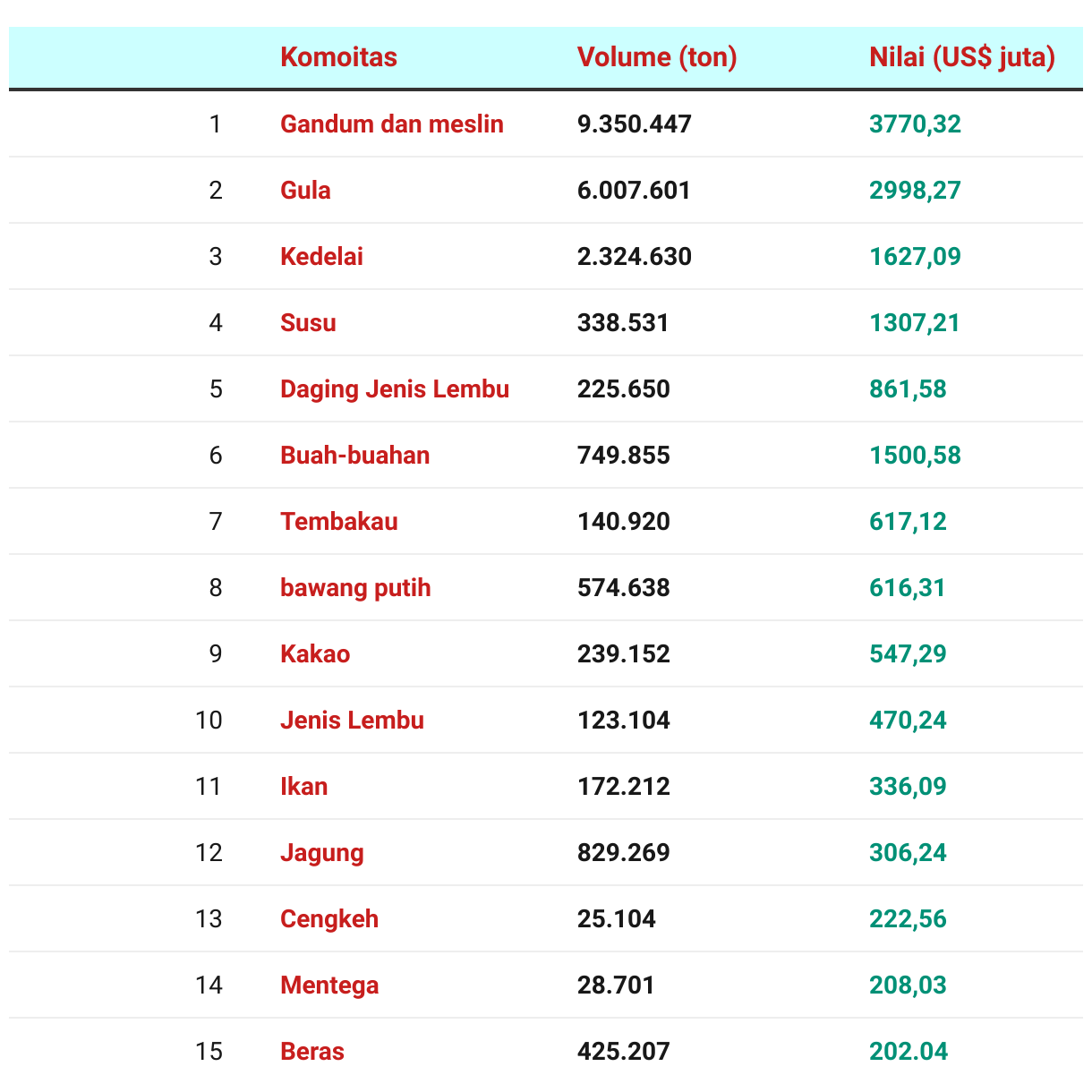
Task: Open the Cengkeh entry
Action: click(329, 918)
